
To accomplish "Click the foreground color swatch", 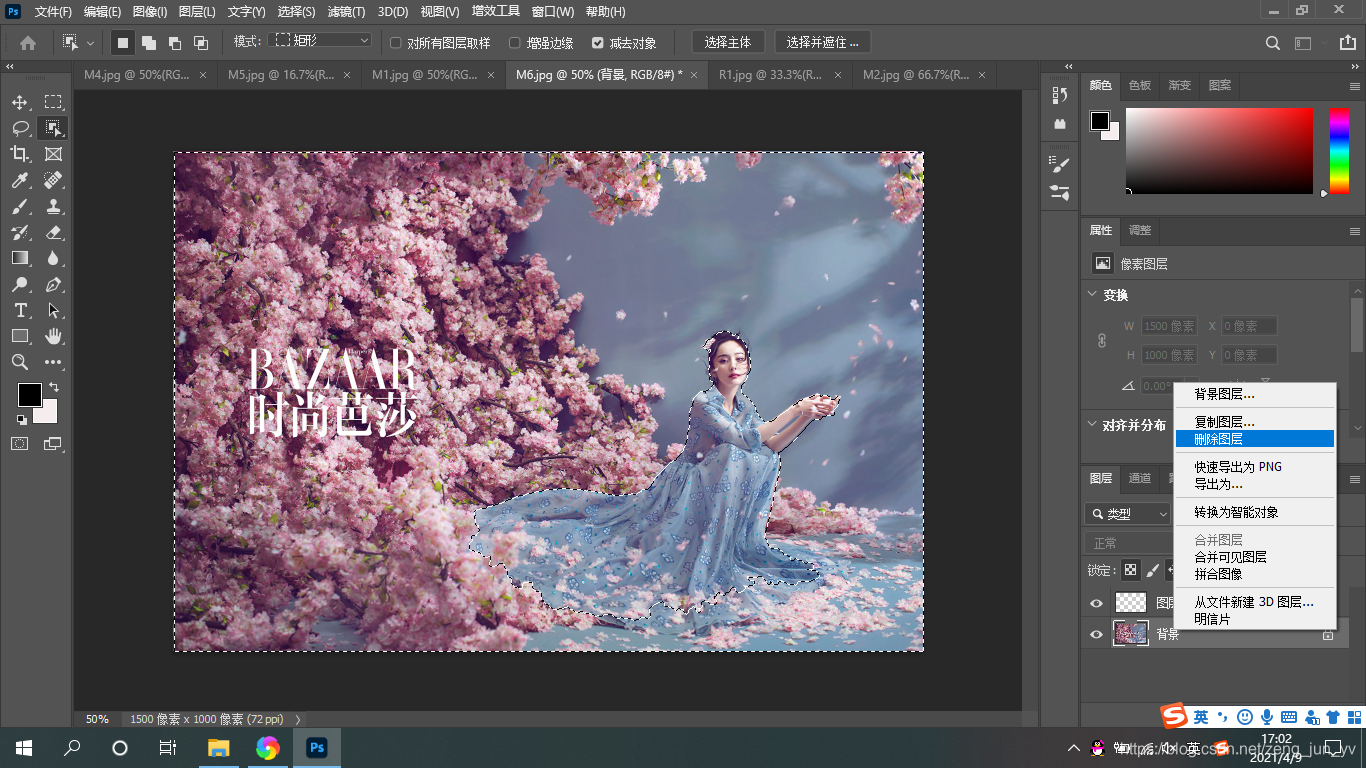I will 30,395.
